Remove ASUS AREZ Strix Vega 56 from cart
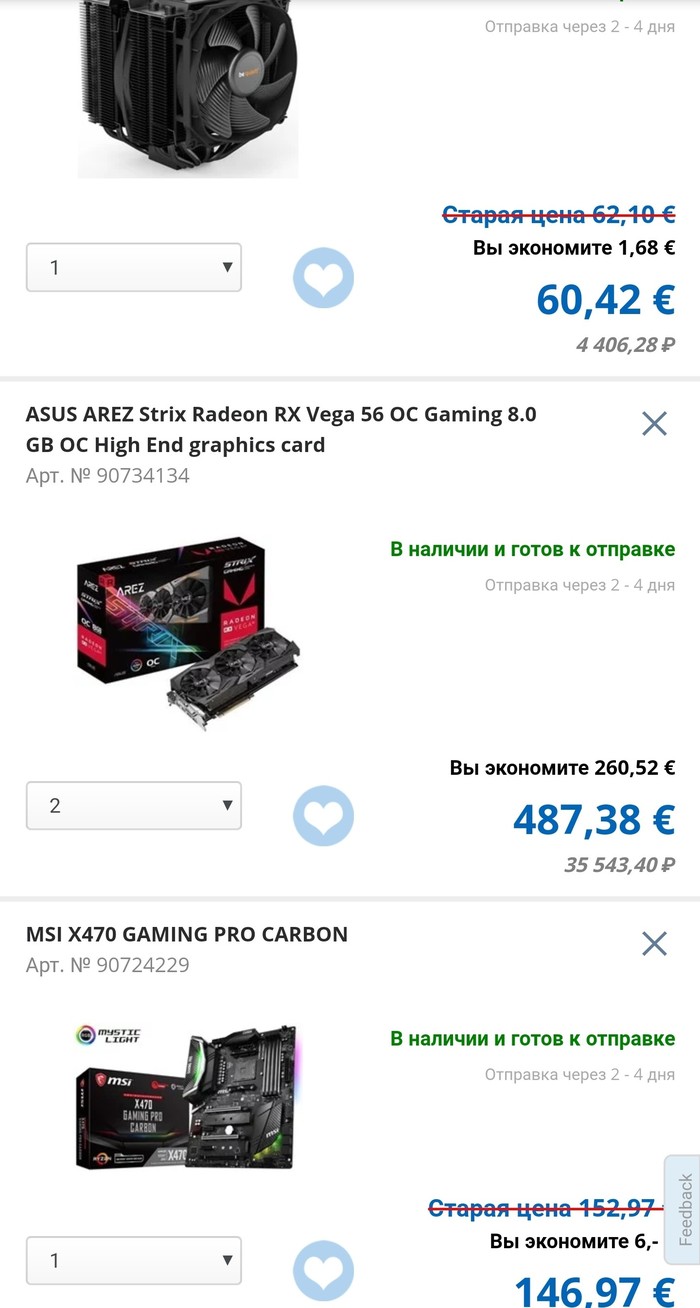The image size is (700, 1308). [x=654, y=424]
